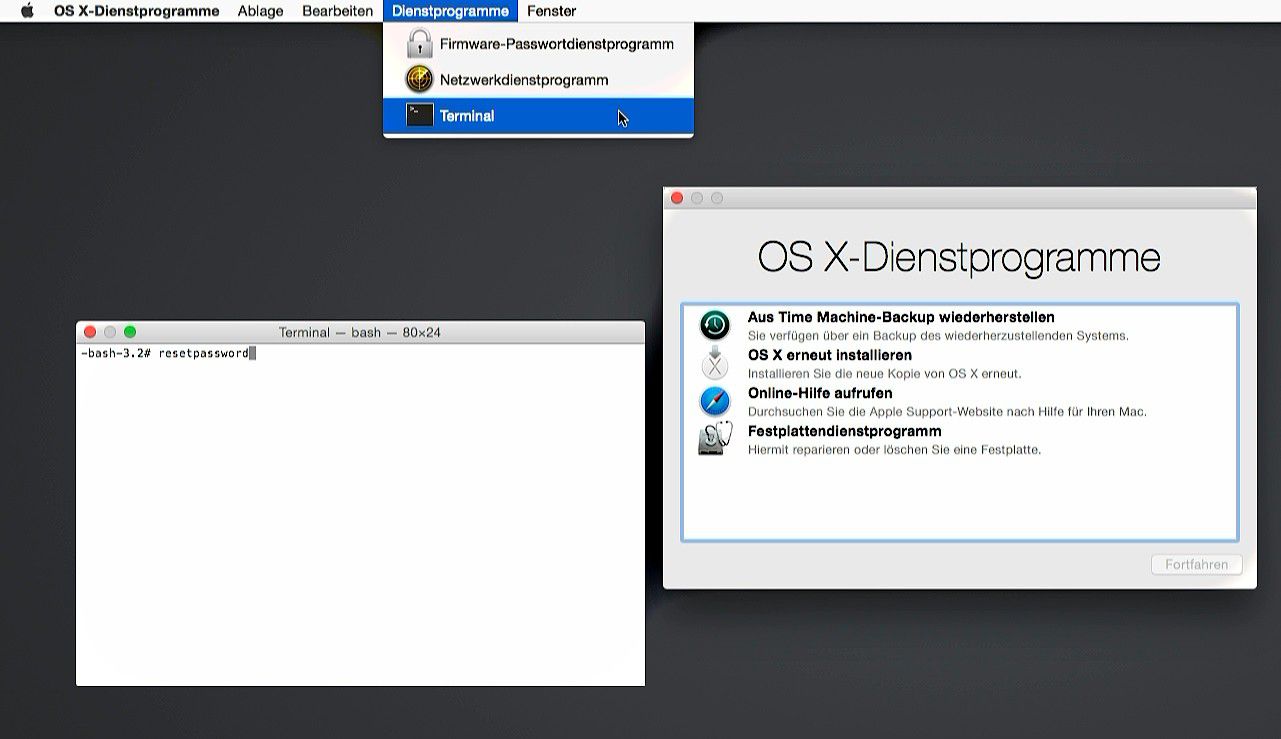Click the Festplattendienstprogramm disk icon

pyautogui.click(x=715, y=439)
